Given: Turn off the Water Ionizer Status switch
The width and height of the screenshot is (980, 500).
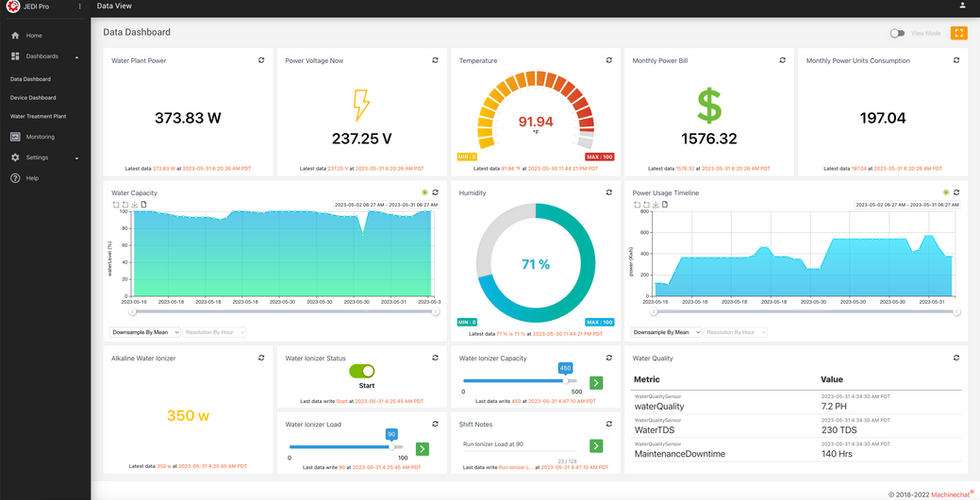Looking at the screenshot, I should pos(362,371).
